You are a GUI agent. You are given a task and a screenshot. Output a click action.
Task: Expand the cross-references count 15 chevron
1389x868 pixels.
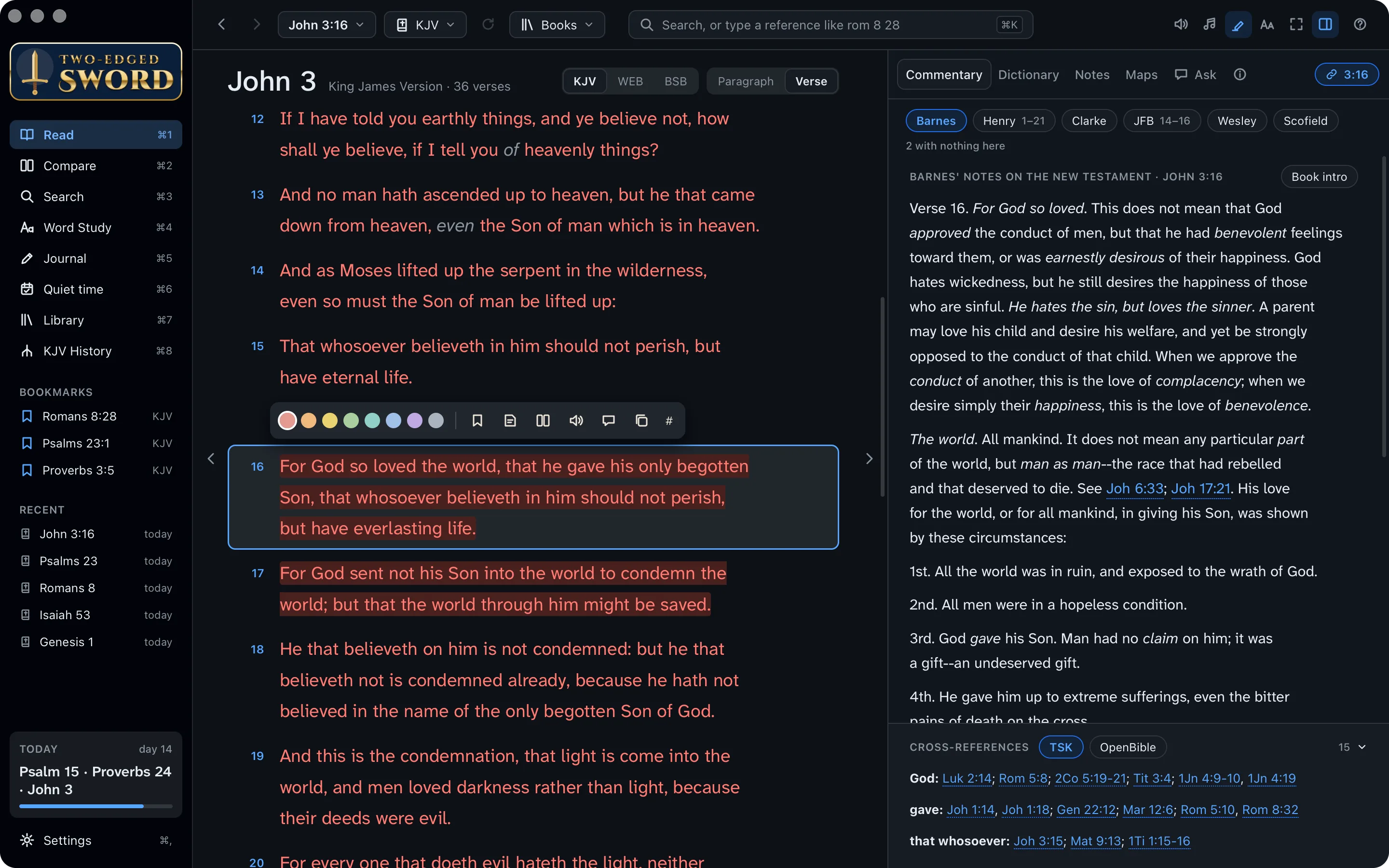(1362, 747)
